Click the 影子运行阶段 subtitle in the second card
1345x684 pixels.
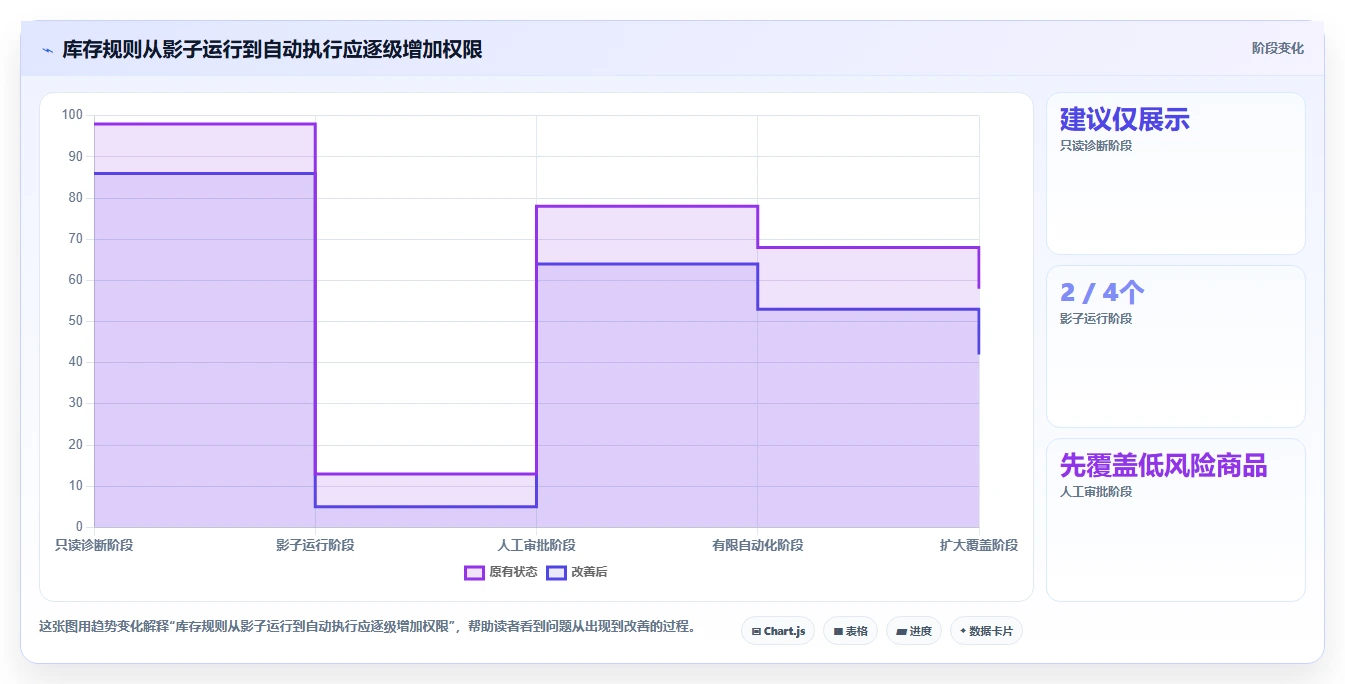[x=1096, y=319]
